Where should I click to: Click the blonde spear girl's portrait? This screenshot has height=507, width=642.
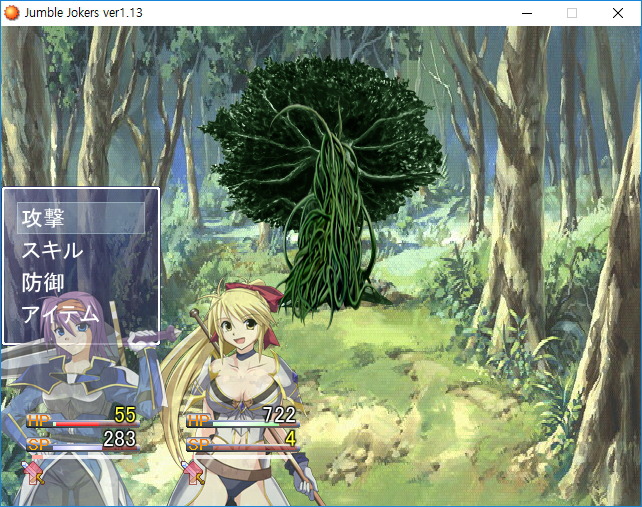point(242,393)
